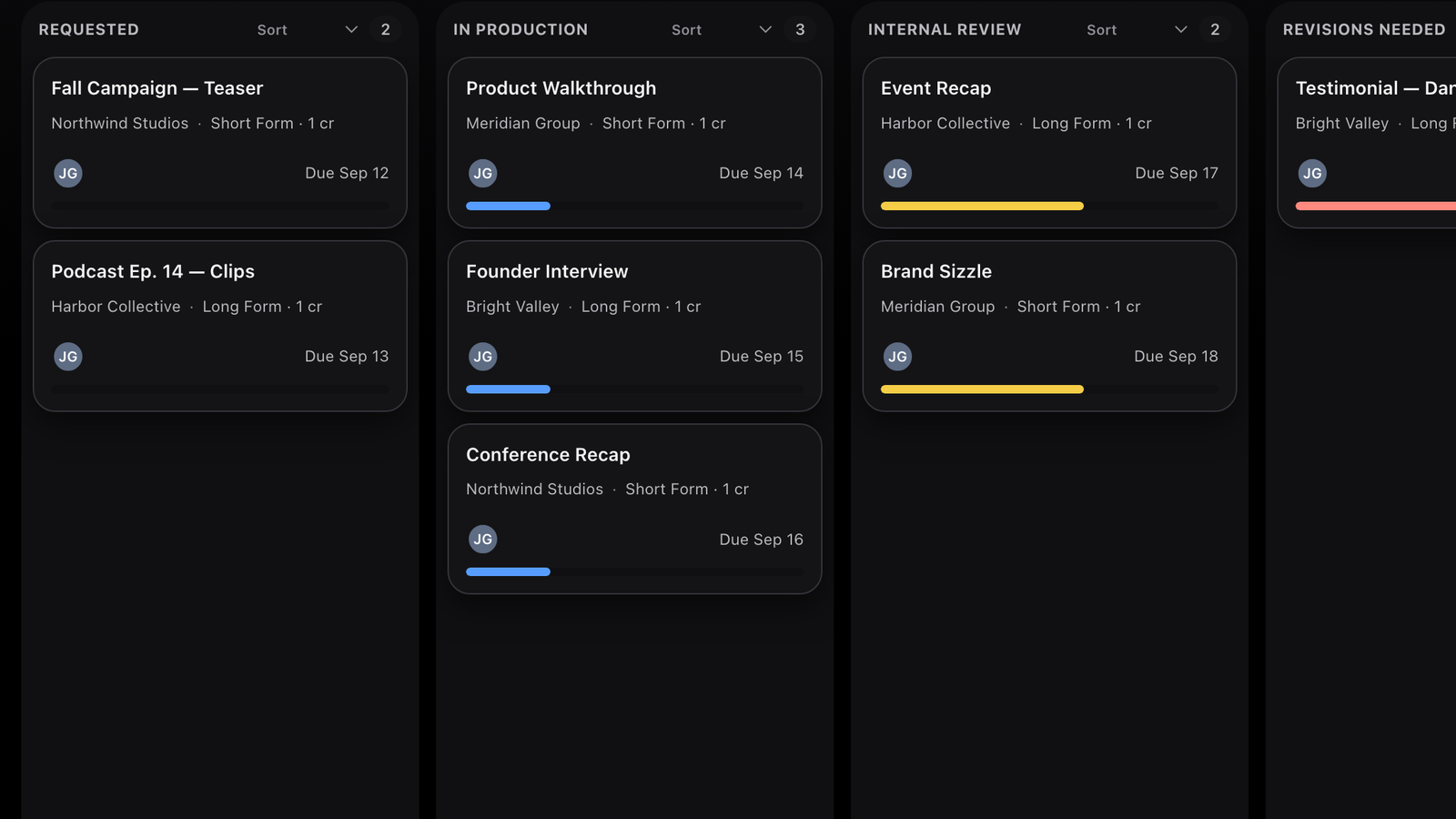This screenshot has height=819, width=1456.
Task: Click Due Sep 13 on Podcast card
Action: click(x=347, y=357)
